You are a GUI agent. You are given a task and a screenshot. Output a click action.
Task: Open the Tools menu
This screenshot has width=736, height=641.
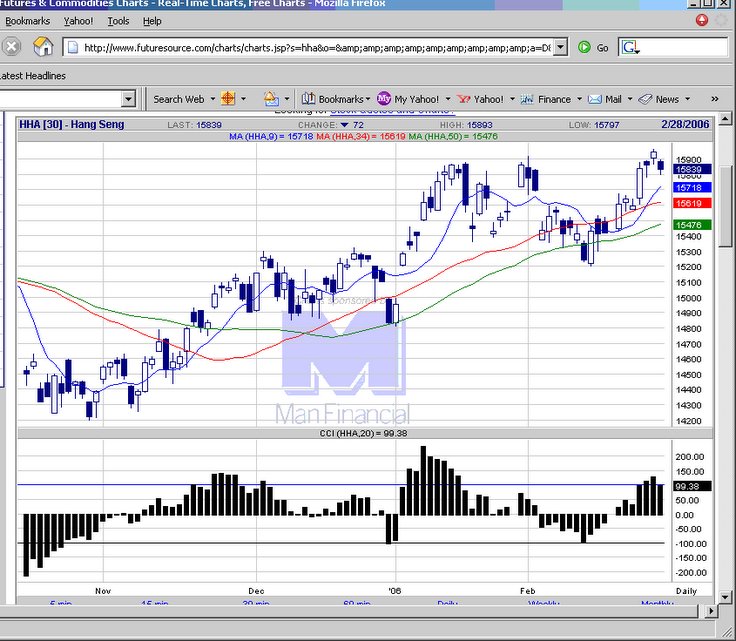coord(118,21)
